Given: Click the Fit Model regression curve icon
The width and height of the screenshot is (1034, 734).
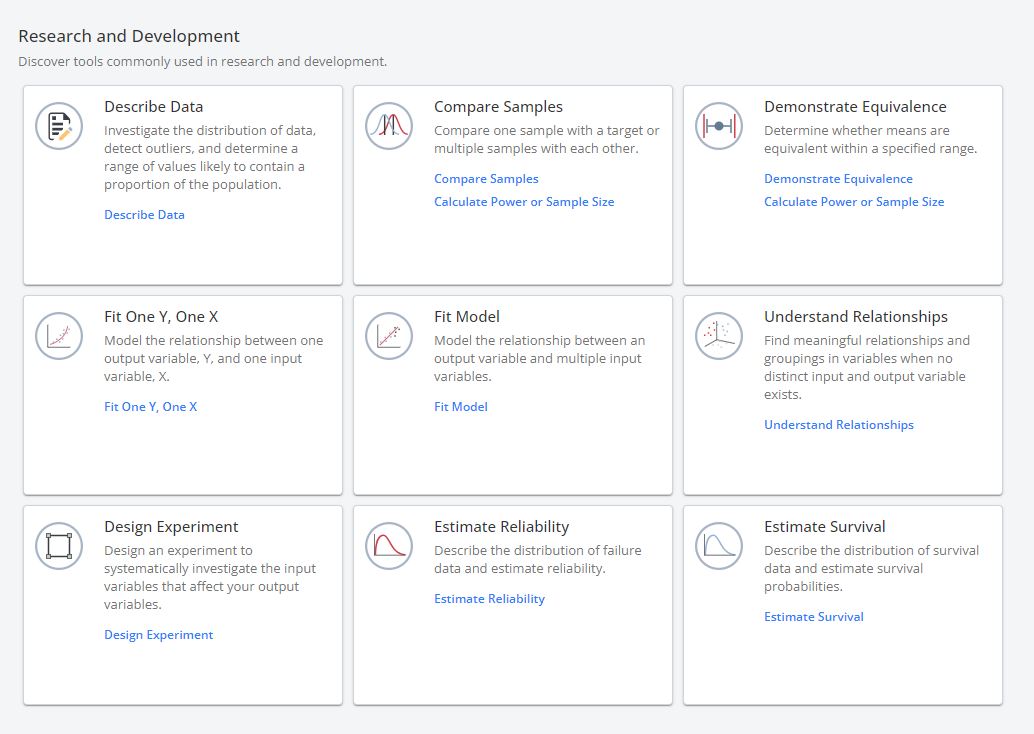Looking at the screenshot, I should point(389,336).
